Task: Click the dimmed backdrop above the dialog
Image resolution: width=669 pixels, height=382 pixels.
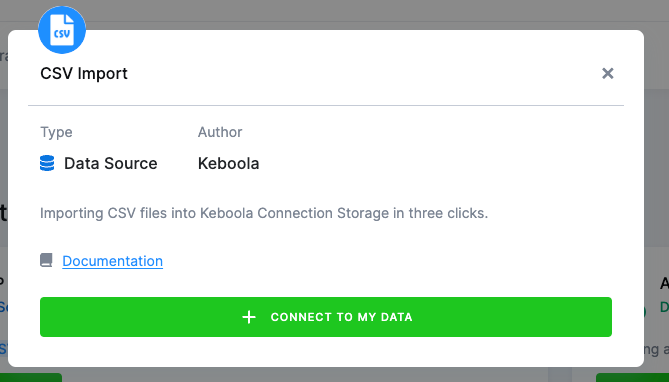Action: pos(334,13)
